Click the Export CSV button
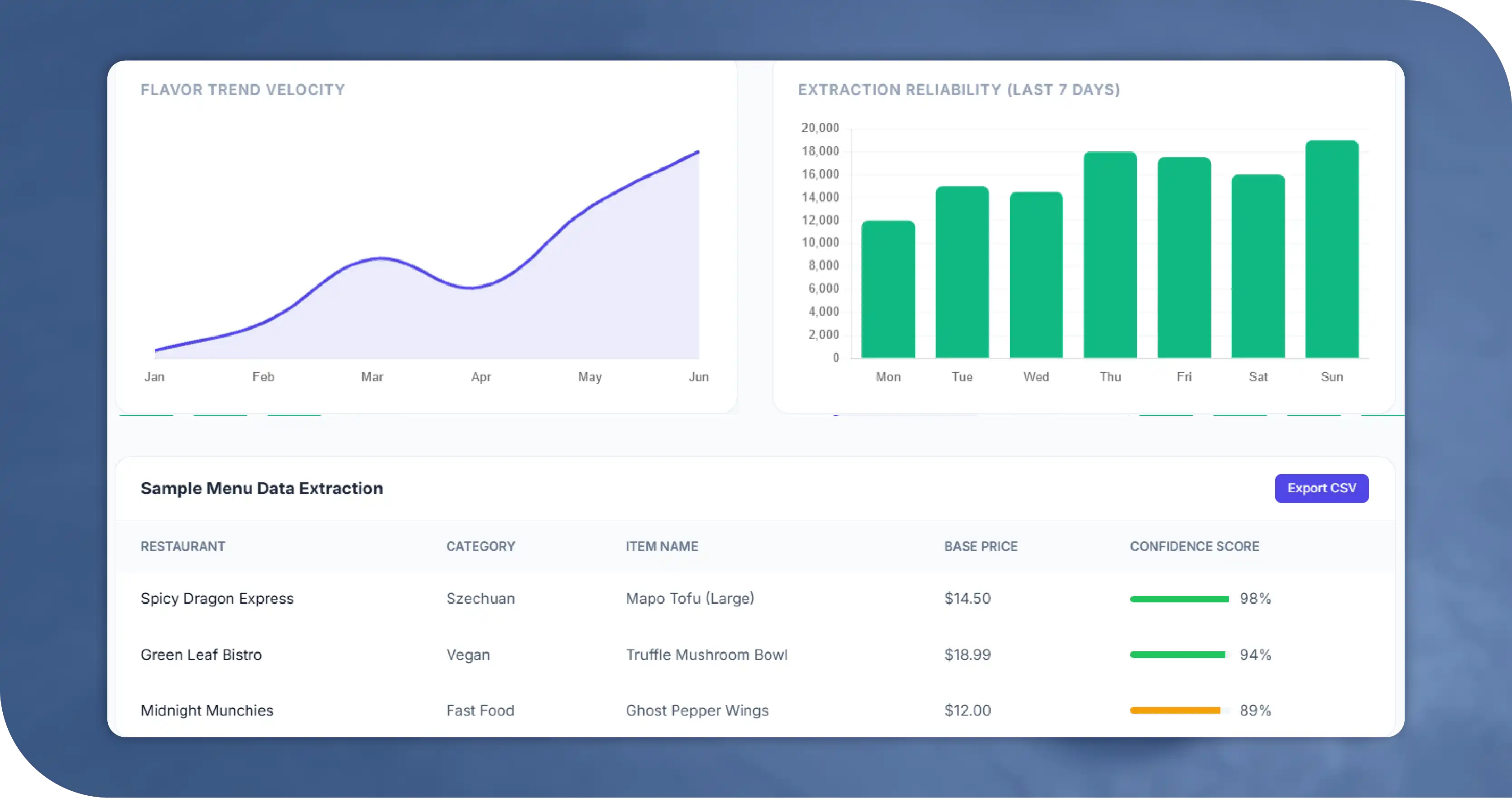Viewport: 1512px width, 798px height. (x=1321, y=488)
